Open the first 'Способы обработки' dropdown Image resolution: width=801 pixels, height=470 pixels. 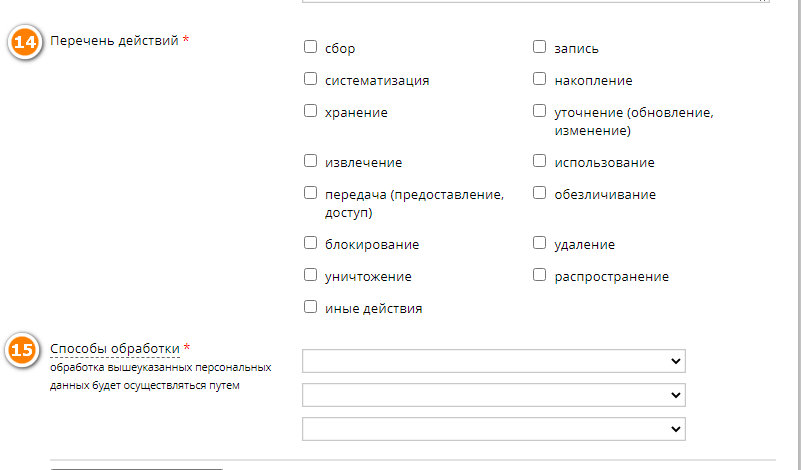tap(493, 361)
